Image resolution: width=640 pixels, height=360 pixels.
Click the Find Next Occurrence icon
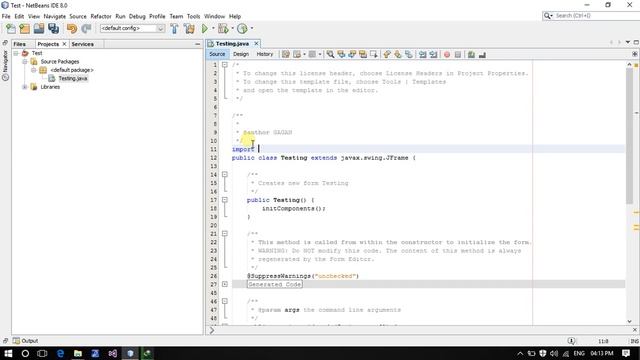[352, 54]
